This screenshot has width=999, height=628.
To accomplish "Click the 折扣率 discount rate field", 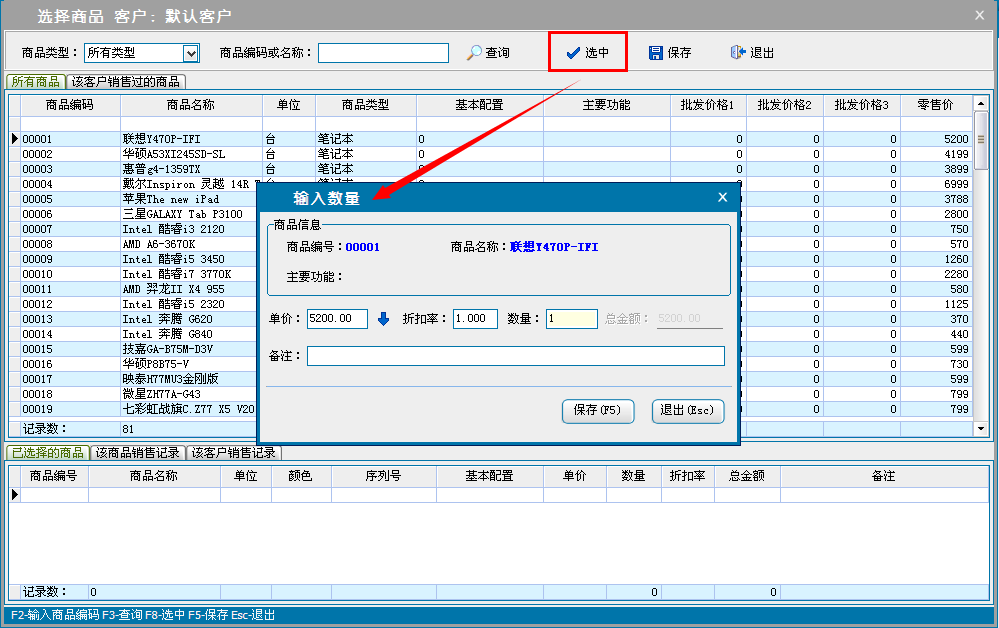I will click(475, 319).
